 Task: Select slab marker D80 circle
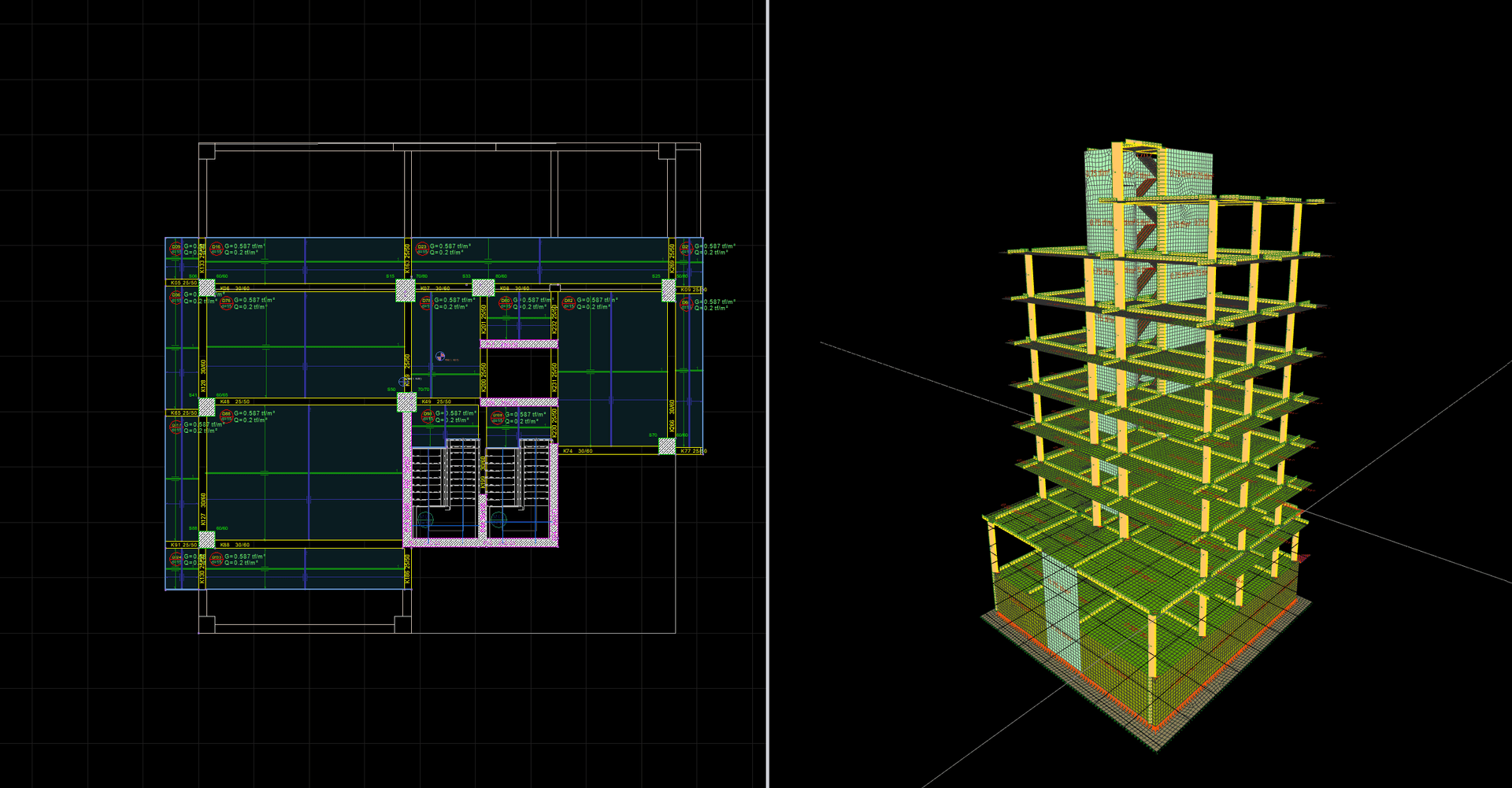[505, 302]
